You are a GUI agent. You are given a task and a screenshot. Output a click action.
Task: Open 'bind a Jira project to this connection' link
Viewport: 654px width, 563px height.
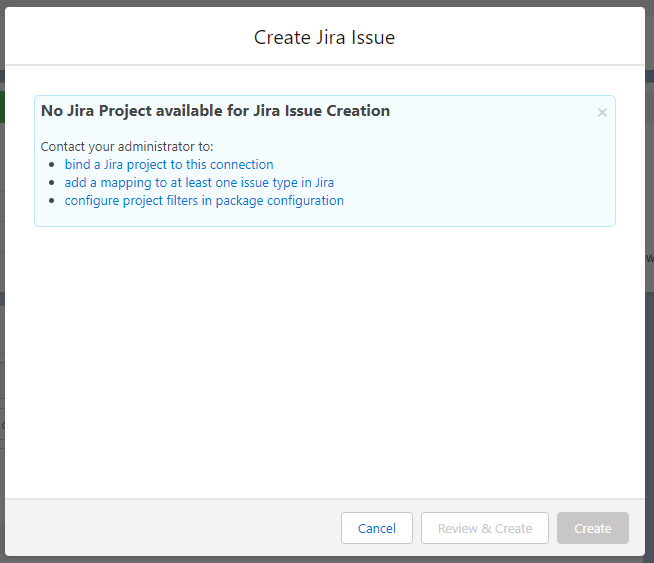169,164
